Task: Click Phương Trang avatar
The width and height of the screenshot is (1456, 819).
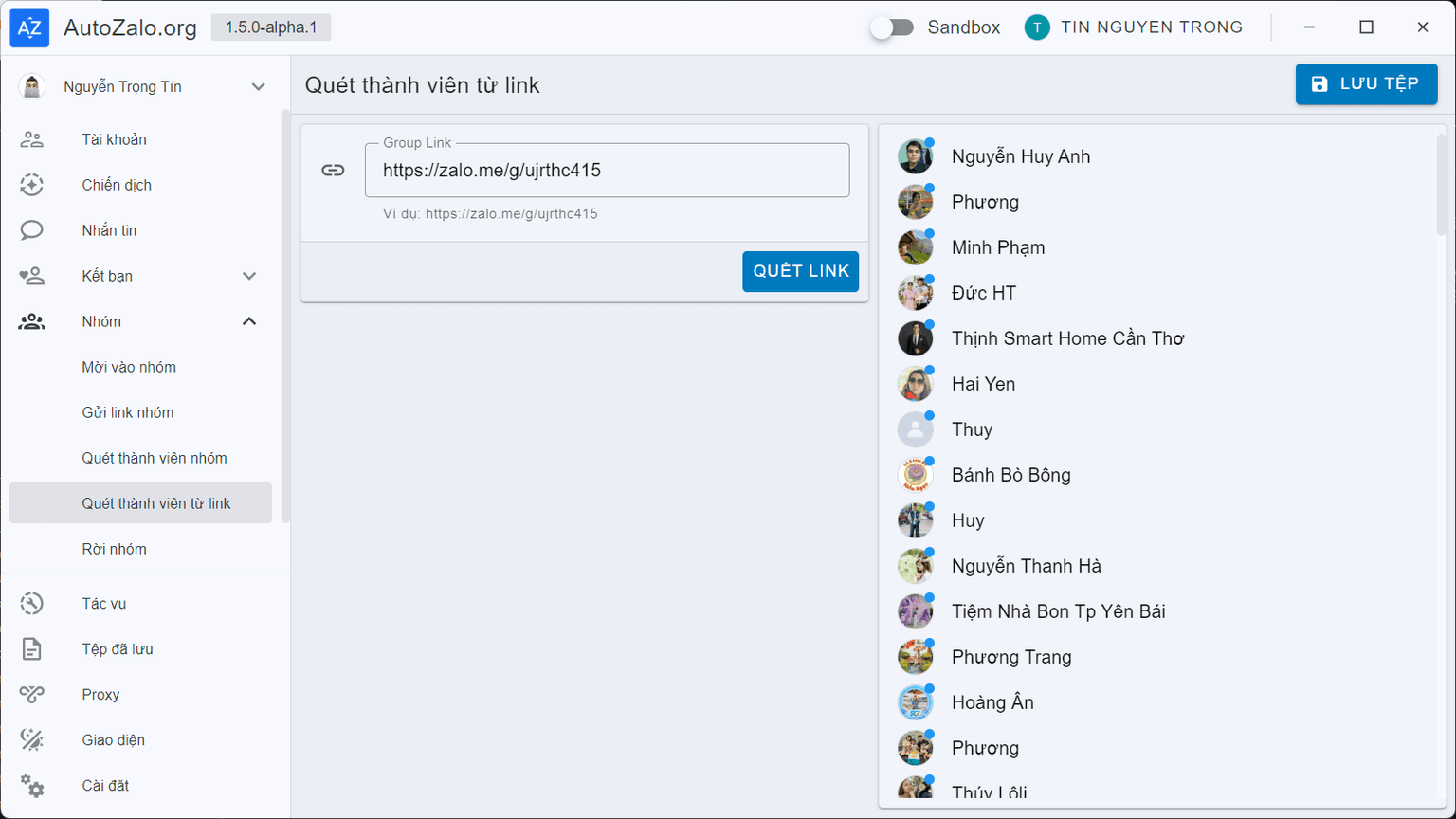Action: [916, 657]
